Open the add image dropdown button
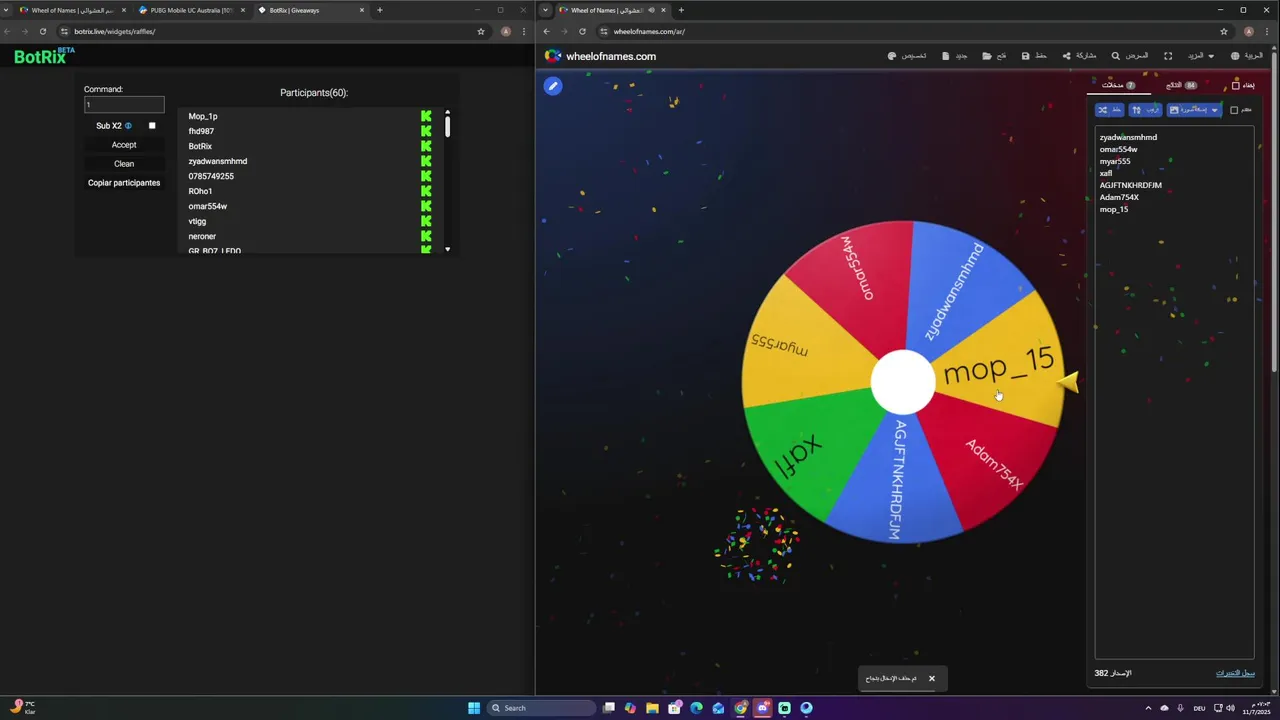The height and width of the screenshot is (720, 1280). 1194,110
